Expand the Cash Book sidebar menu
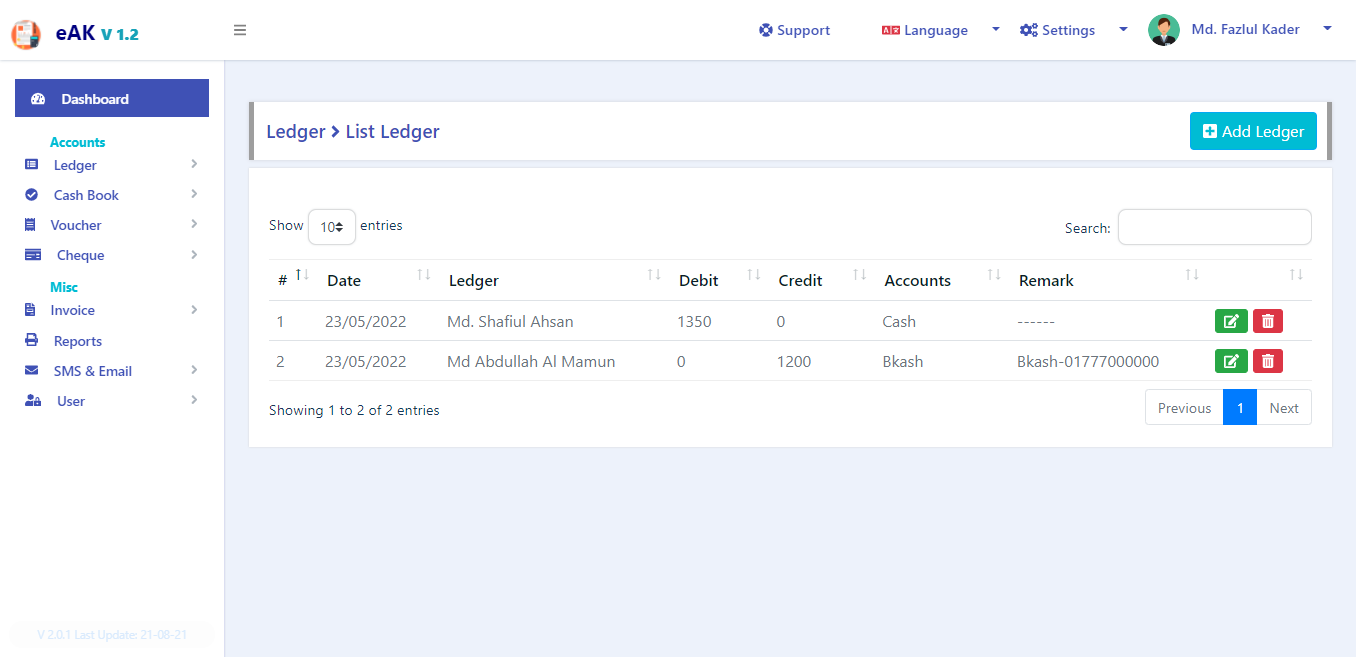This screenshot has width=1356, height=657. click(112, 195)
